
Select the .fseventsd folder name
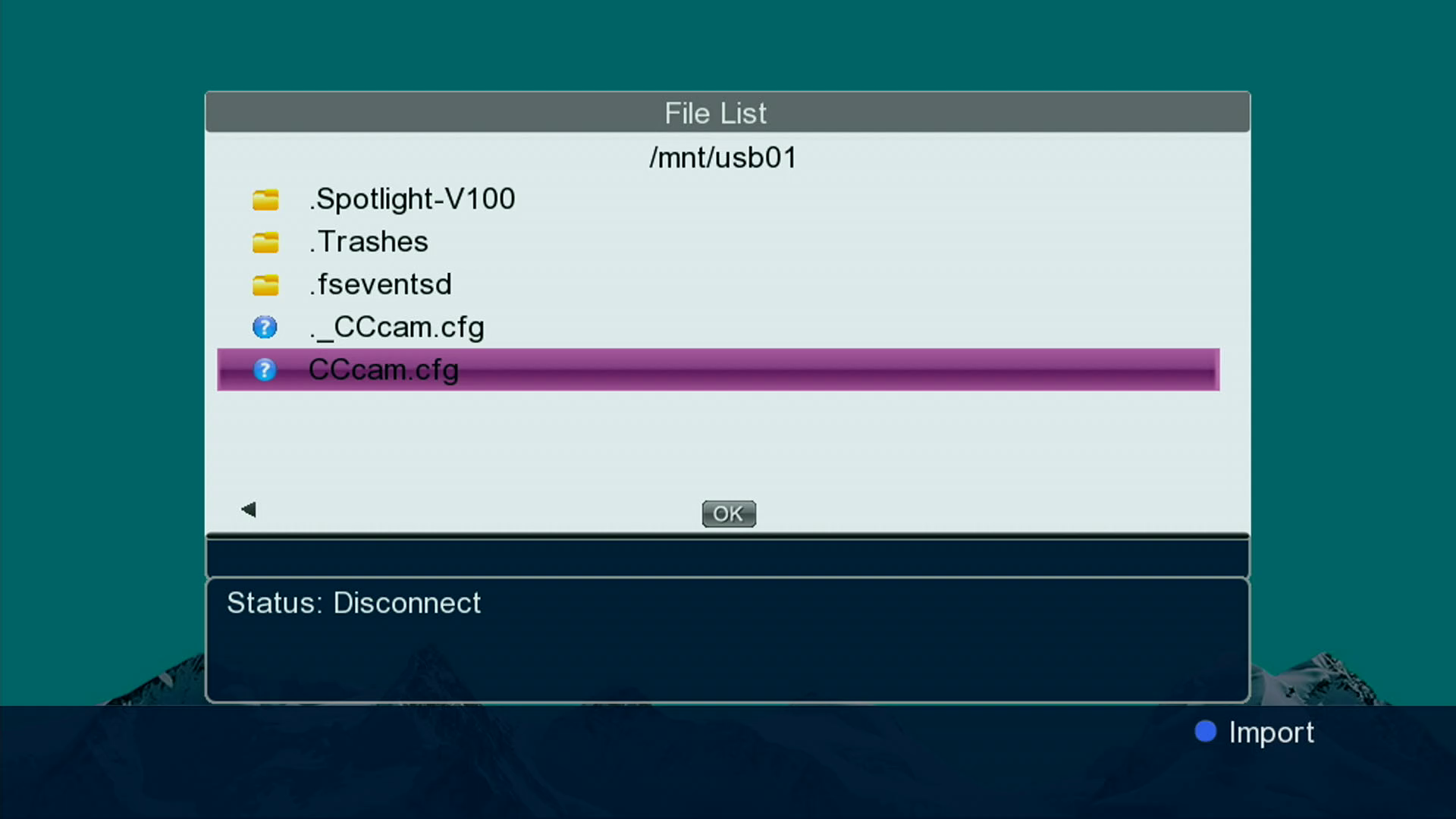click(380, 284)
